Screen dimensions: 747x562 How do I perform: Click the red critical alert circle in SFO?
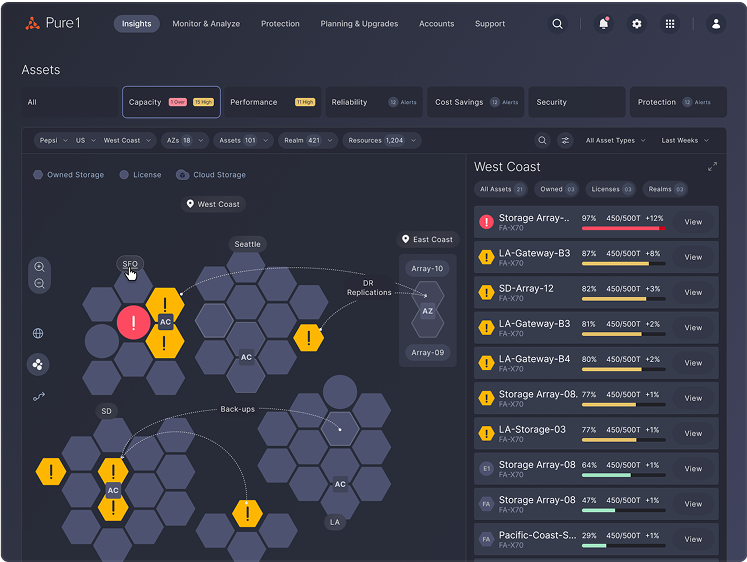pyautogui.click(x=133, y=322)
